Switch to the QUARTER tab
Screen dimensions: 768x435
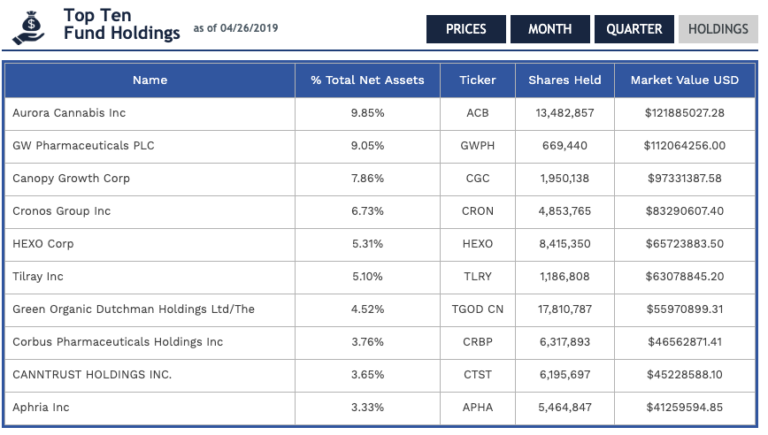pos(634,29)
